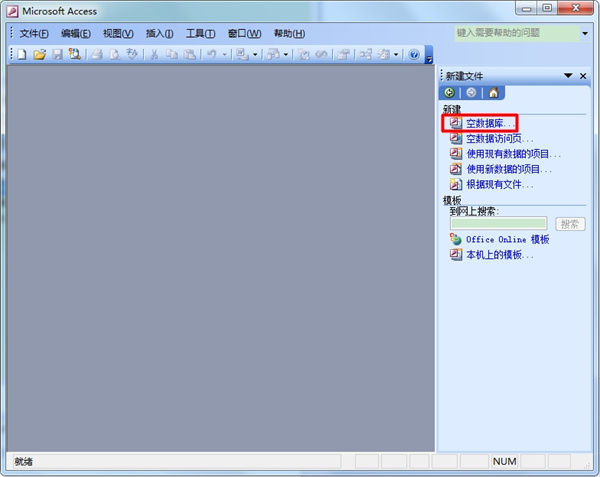Click the Save floppy disk icon
600x477 pixels.
(x=57, y=55)
